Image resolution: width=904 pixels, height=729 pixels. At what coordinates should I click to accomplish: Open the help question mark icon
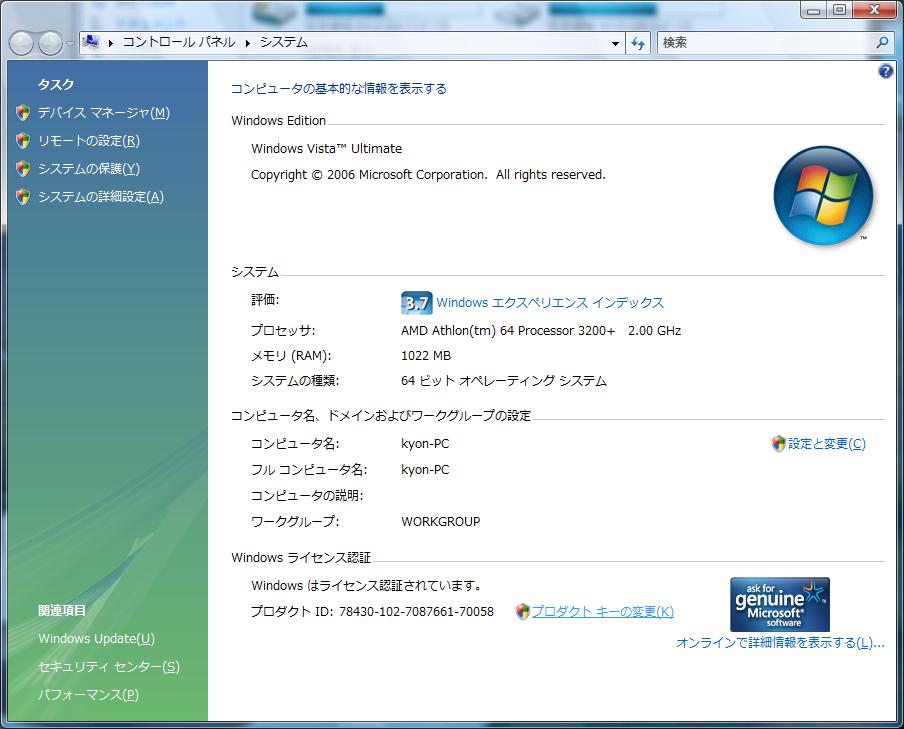[x=885, y=72]
